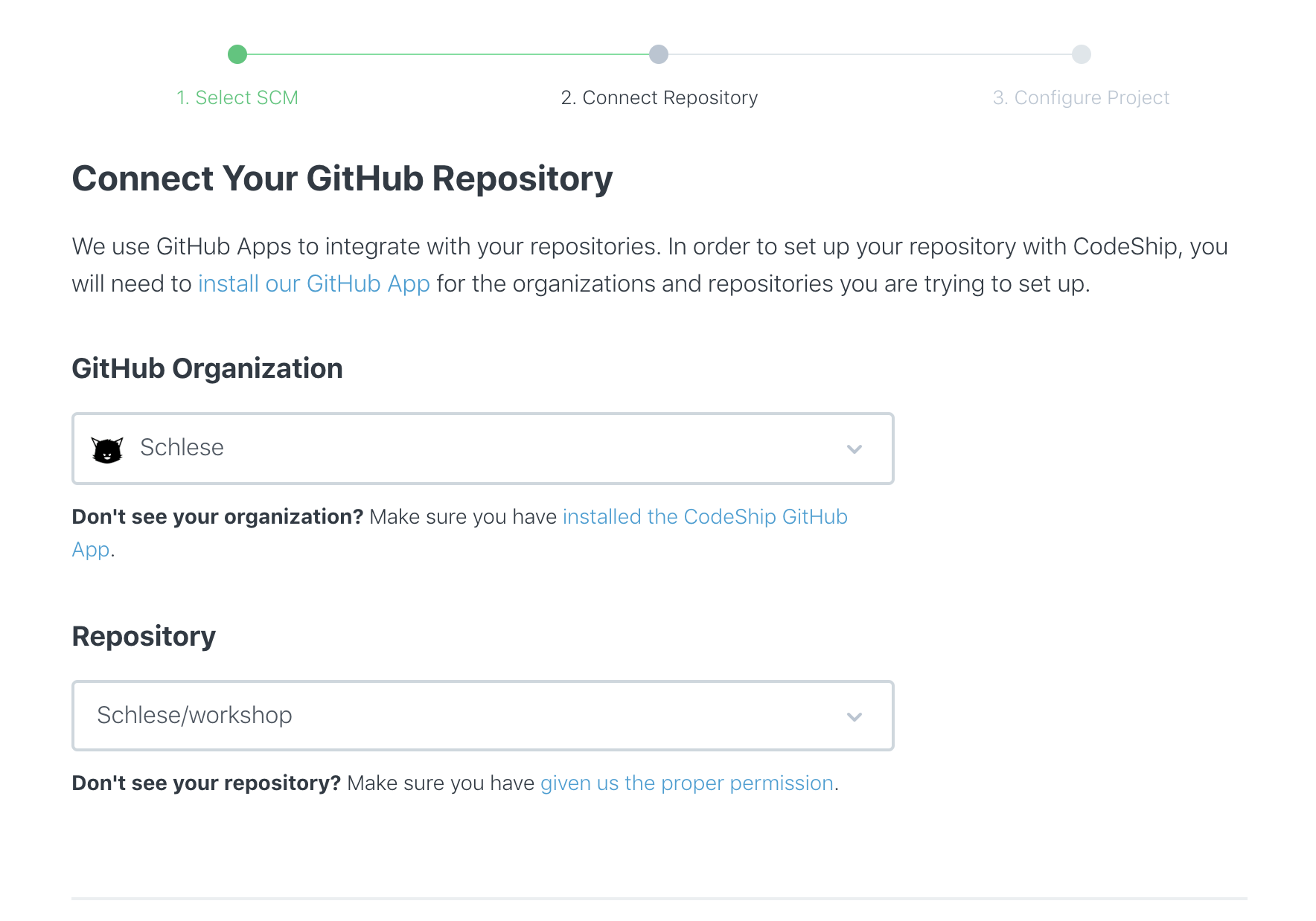Select the Connect Repository step label
The height and width of the screenshot is (921, 1316).
pyautogui.click(x=659, y=97)
